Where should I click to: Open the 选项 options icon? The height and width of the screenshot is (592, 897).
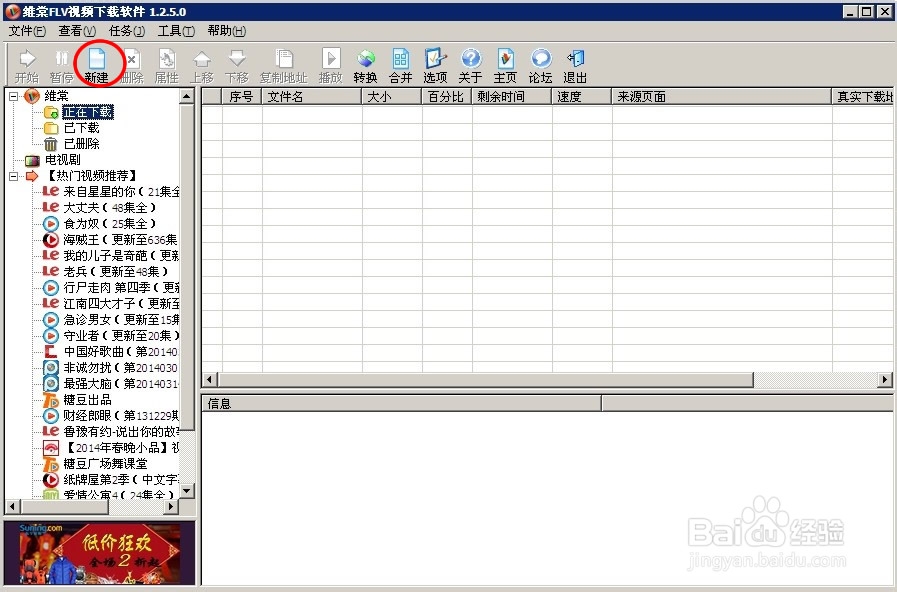(435, 62)
